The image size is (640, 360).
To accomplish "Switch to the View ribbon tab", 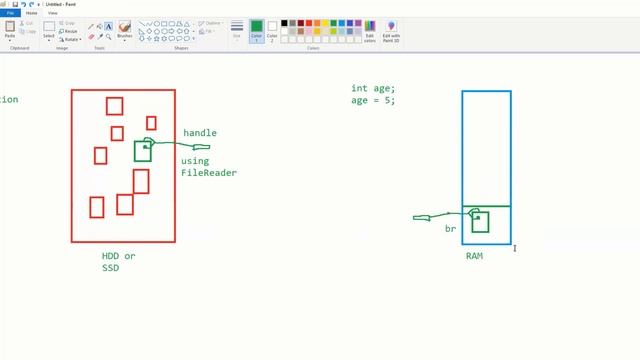I will 53,13.
